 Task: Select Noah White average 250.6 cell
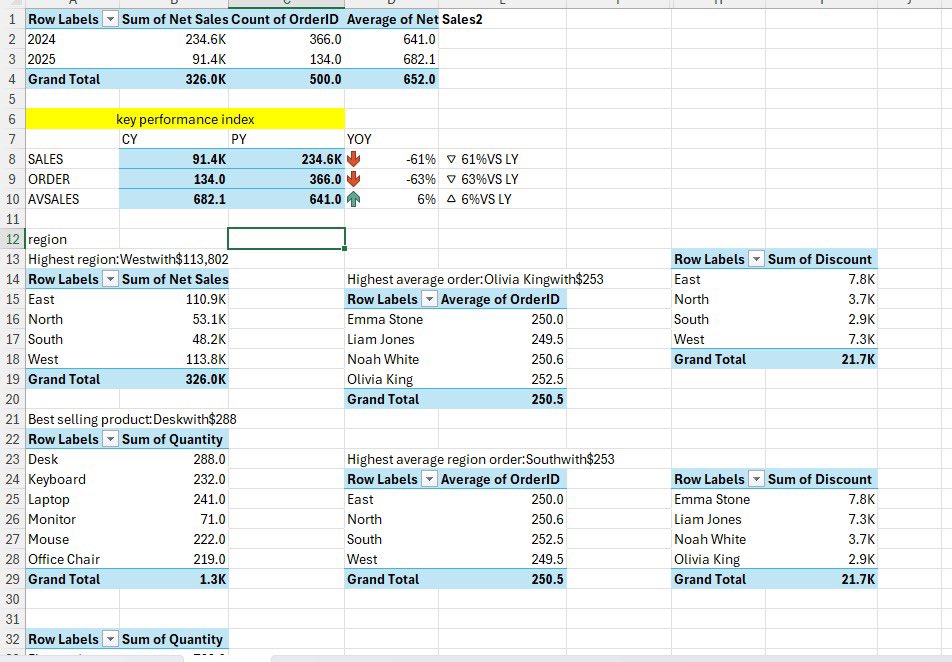502,359
